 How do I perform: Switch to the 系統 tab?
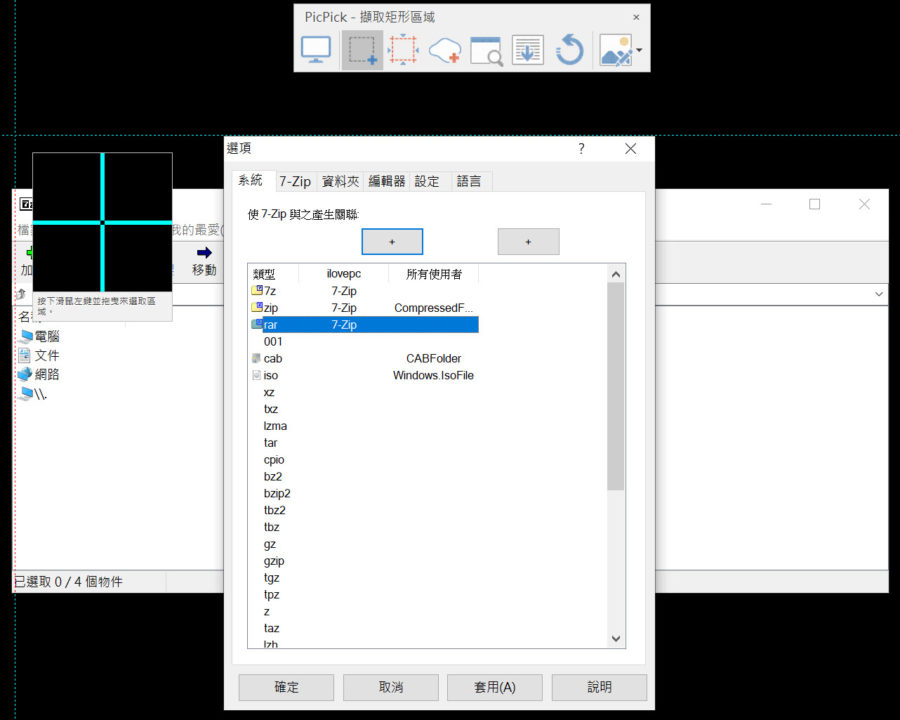pyautogui.click(x=251, y=180)
